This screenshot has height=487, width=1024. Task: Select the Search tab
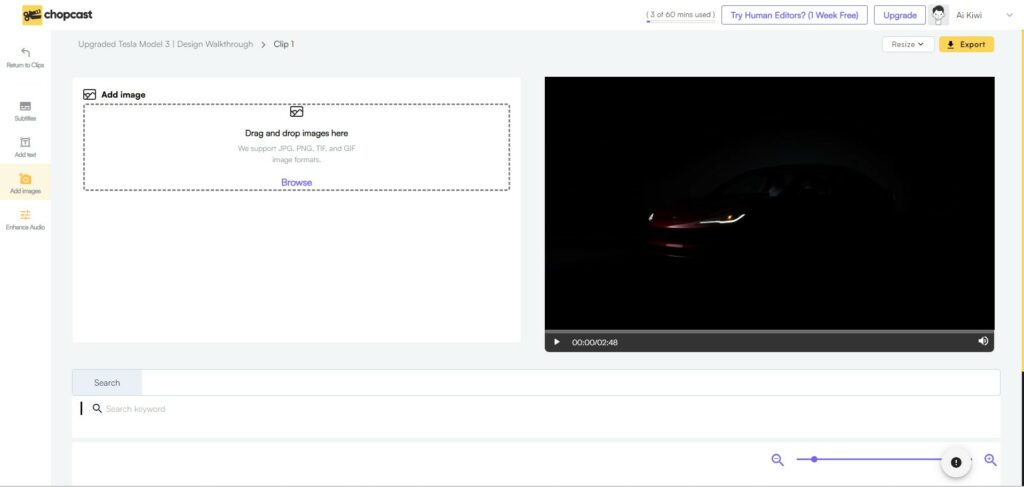(107, 383)
